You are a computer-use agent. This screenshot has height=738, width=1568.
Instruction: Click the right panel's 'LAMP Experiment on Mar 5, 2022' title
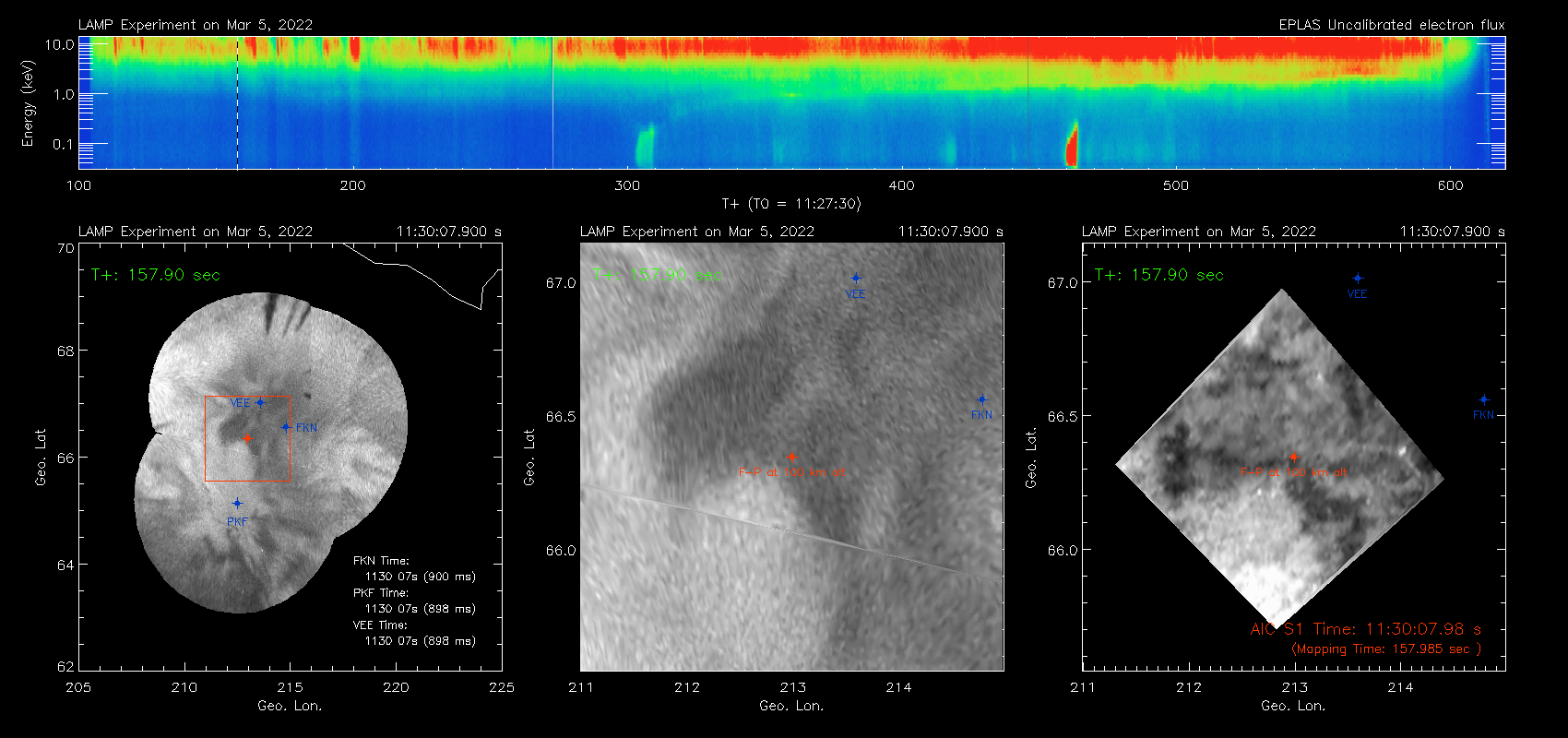tap(1199, 232)
